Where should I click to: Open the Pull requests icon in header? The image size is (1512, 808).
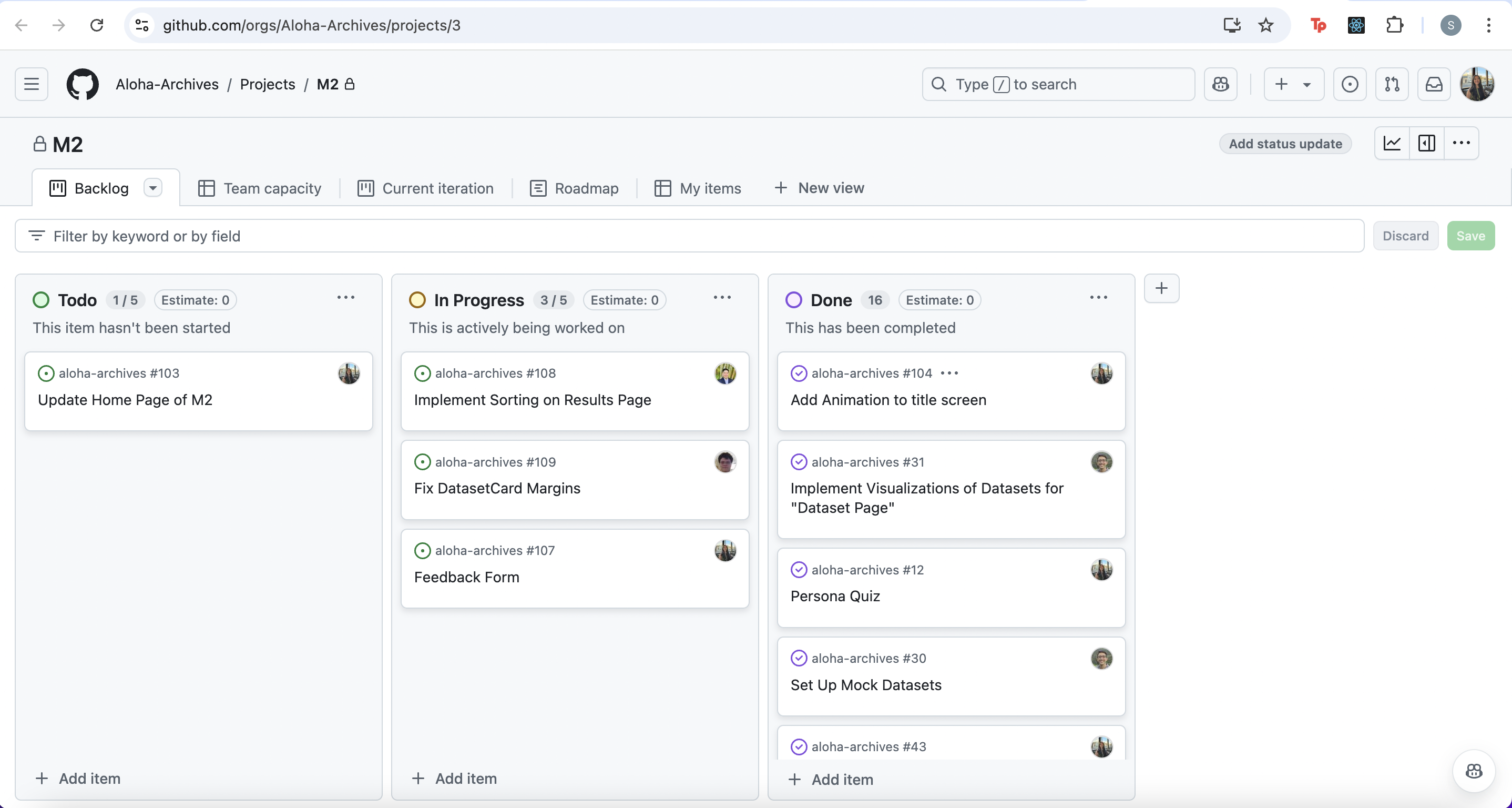point(1392,84)
